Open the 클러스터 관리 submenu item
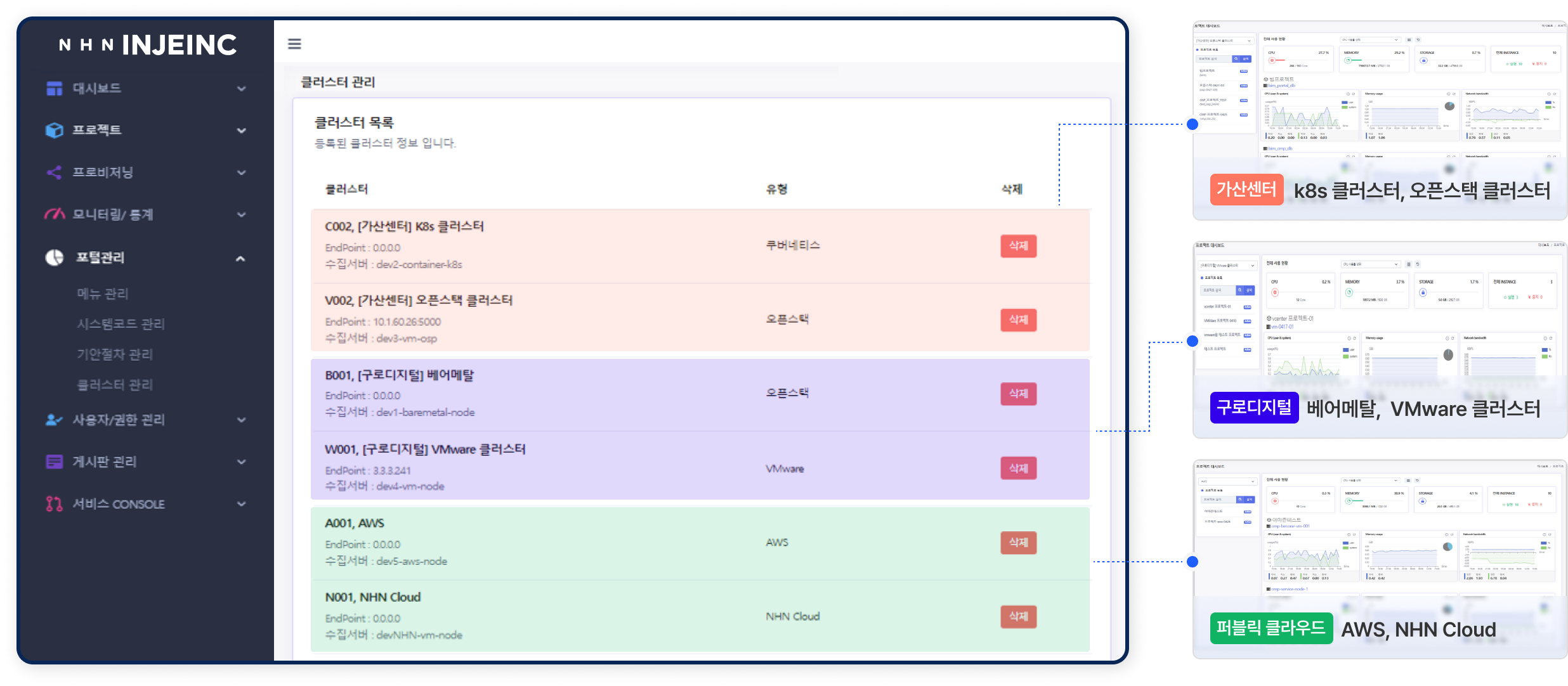The image size is (1568, 686). [115, 385]
